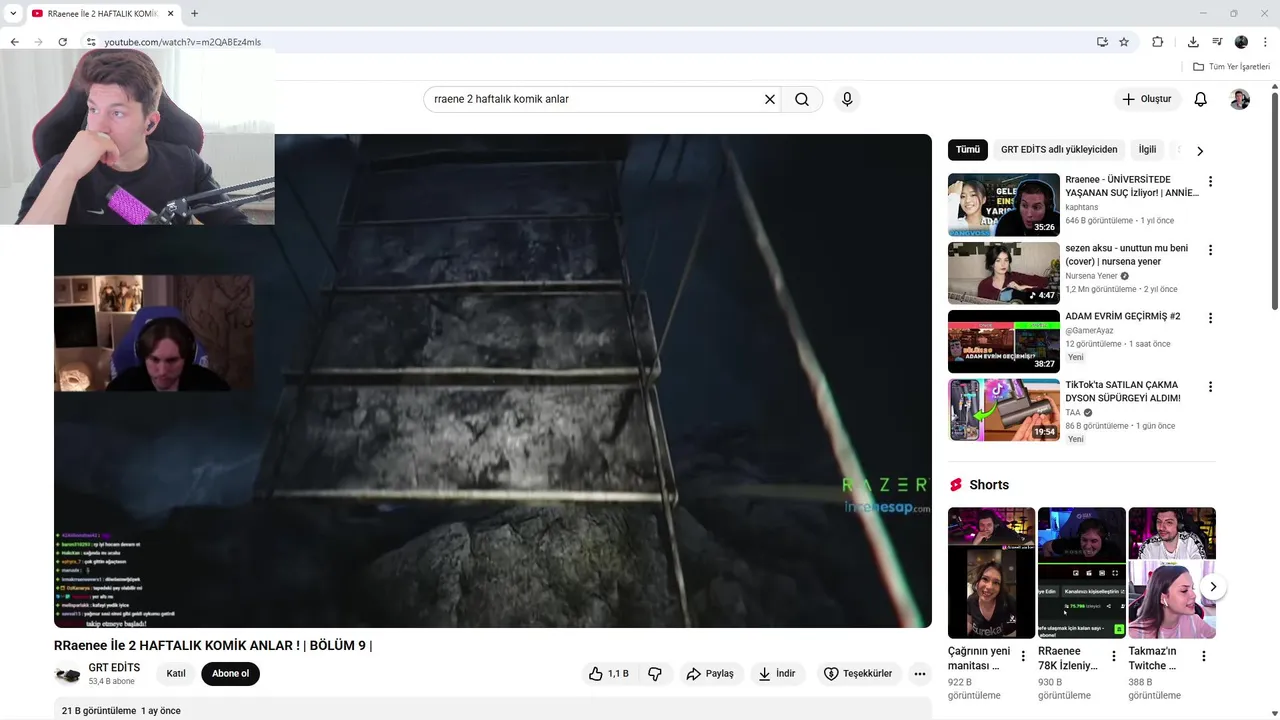1280x720 pixels.
Task: View site information icon beside URL
Action: [x=90, y=42]
